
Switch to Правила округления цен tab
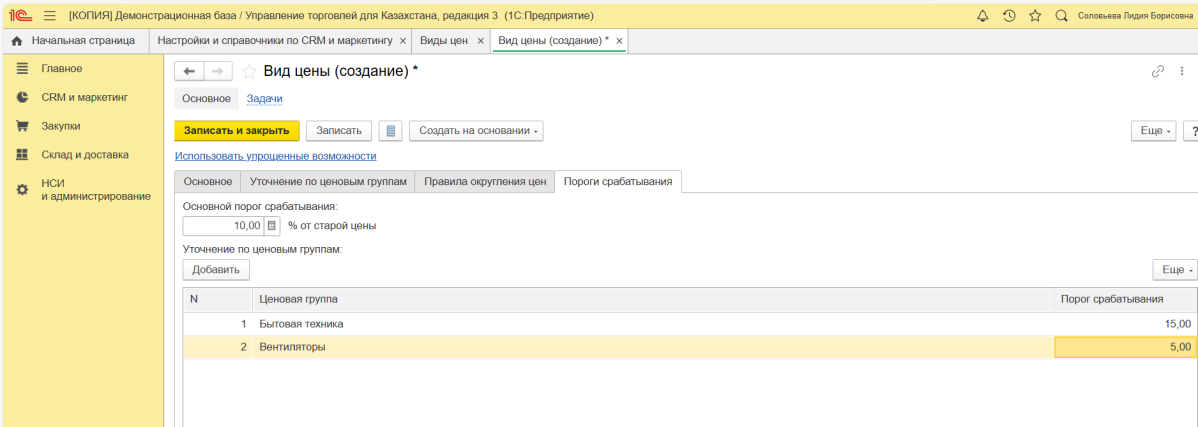(x=485, y=181)
